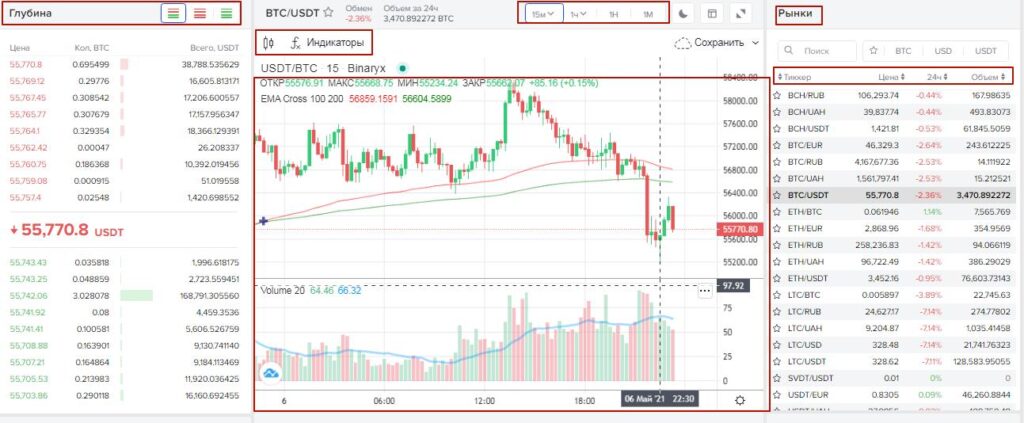
Task: Sort markets by Тиккер column
Action: pyautogui.click(x=794, y=77)
